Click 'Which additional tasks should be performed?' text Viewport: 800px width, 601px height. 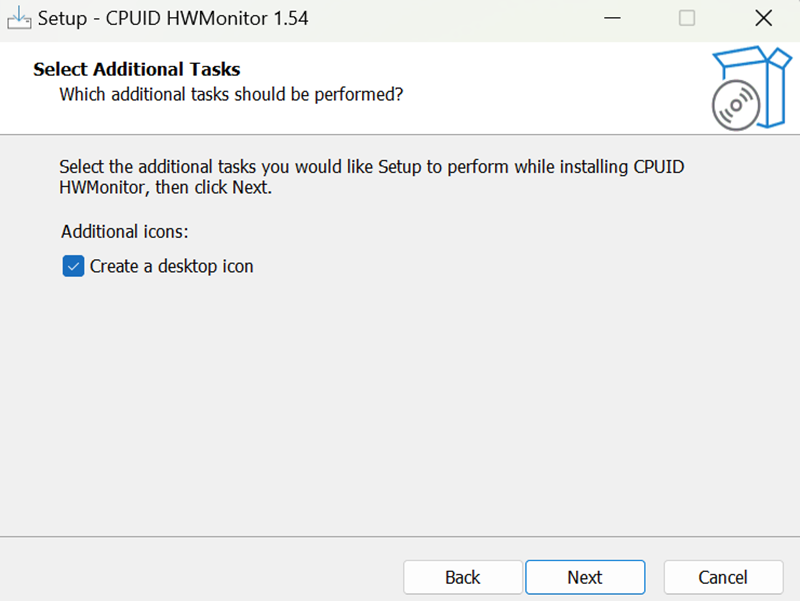pos(231,95)
